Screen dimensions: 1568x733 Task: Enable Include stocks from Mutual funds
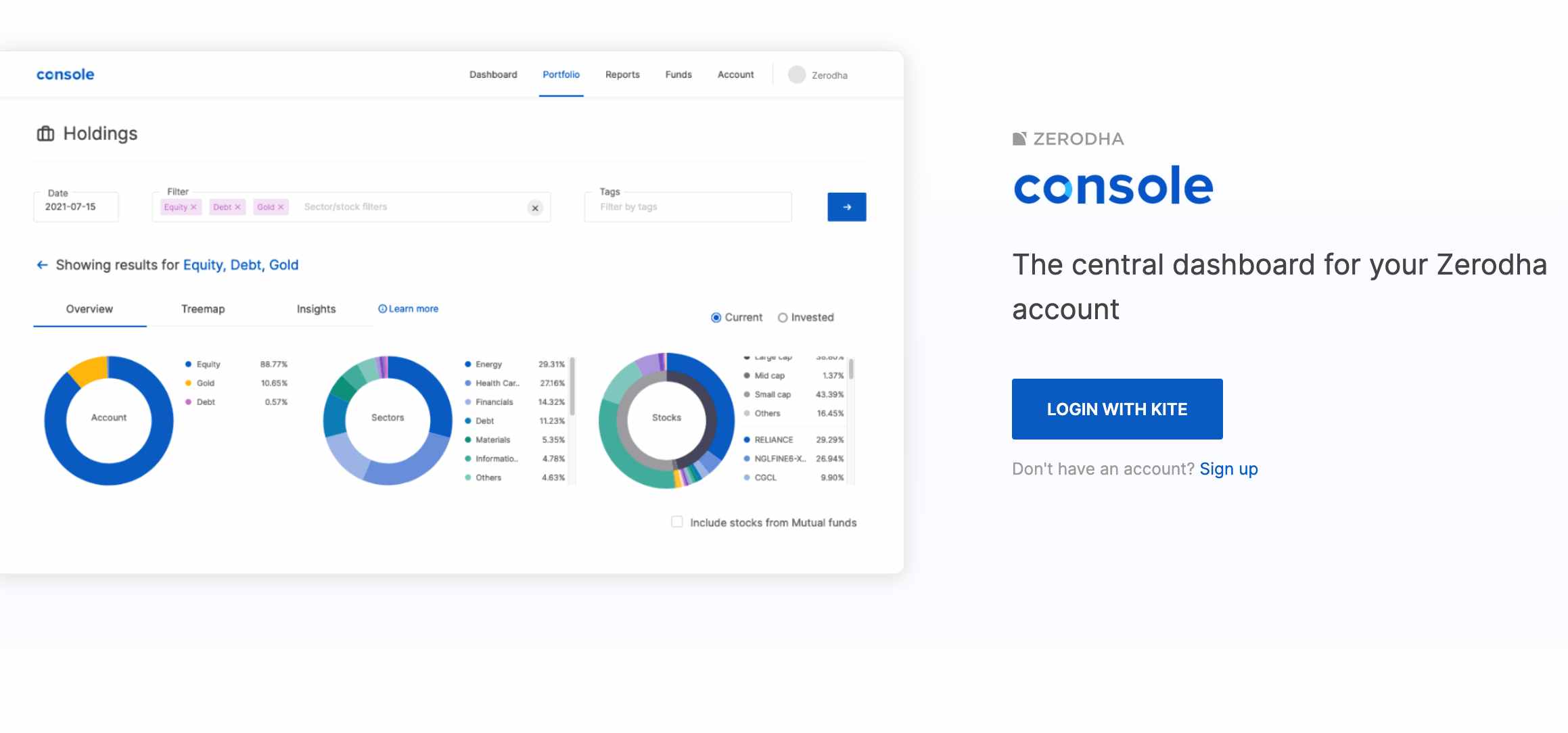(x=677, y=521)
